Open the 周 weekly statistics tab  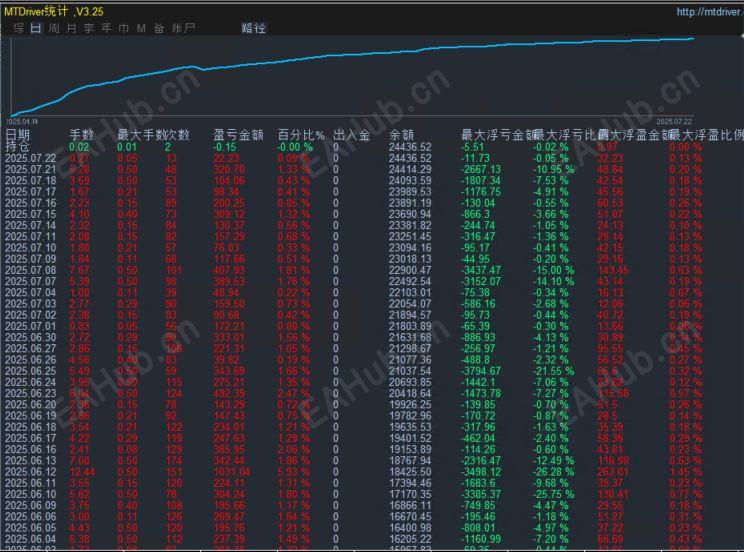[54, 28]
